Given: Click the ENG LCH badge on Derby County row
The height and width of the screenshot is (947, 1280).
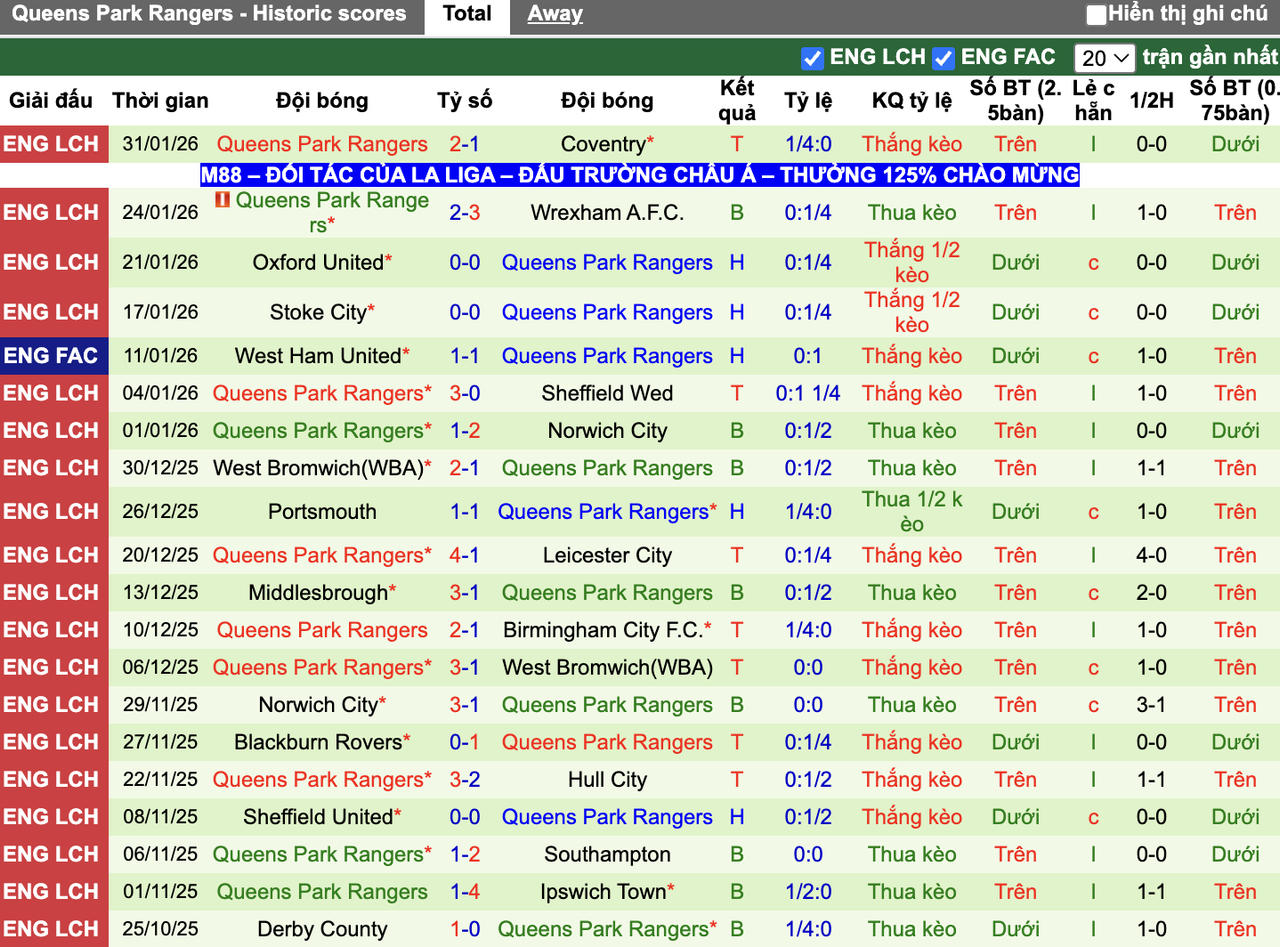Looking at the screenshot, I should point(54,929).
